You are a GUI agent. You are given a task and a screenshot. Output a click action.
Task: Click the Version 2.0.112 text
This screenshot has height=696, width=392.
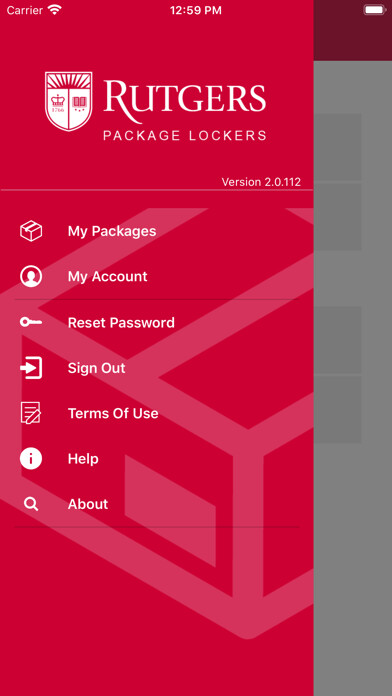[261, 182]
